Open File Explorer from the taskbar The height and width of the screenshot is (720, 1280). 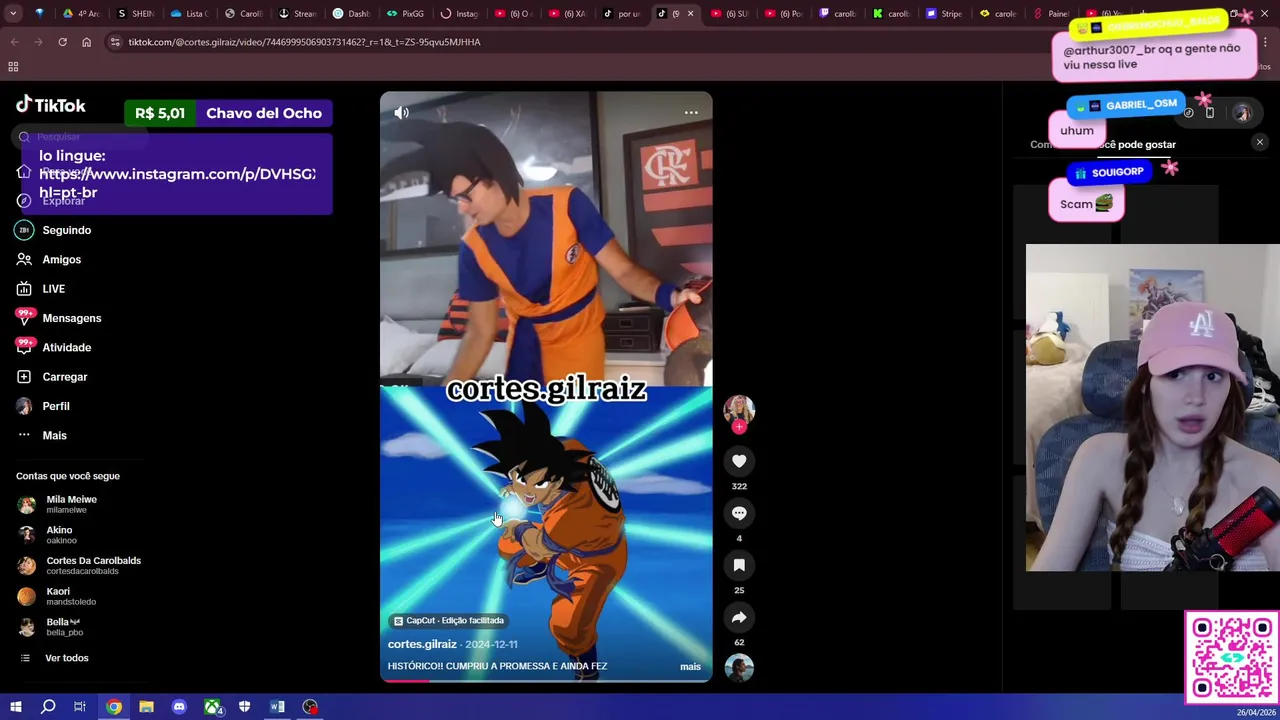[146, 707]
